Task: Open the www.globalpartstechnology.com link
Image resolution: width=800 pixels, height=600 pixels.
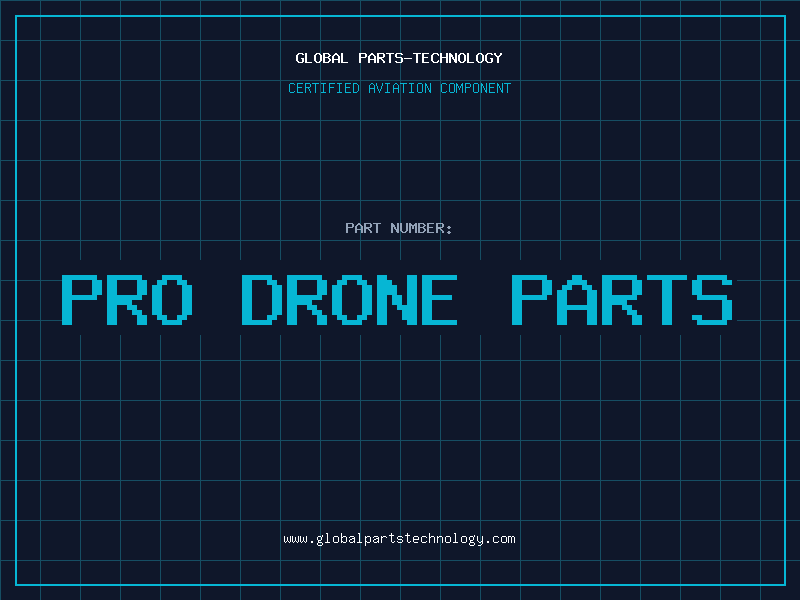Action: (399, 539)
